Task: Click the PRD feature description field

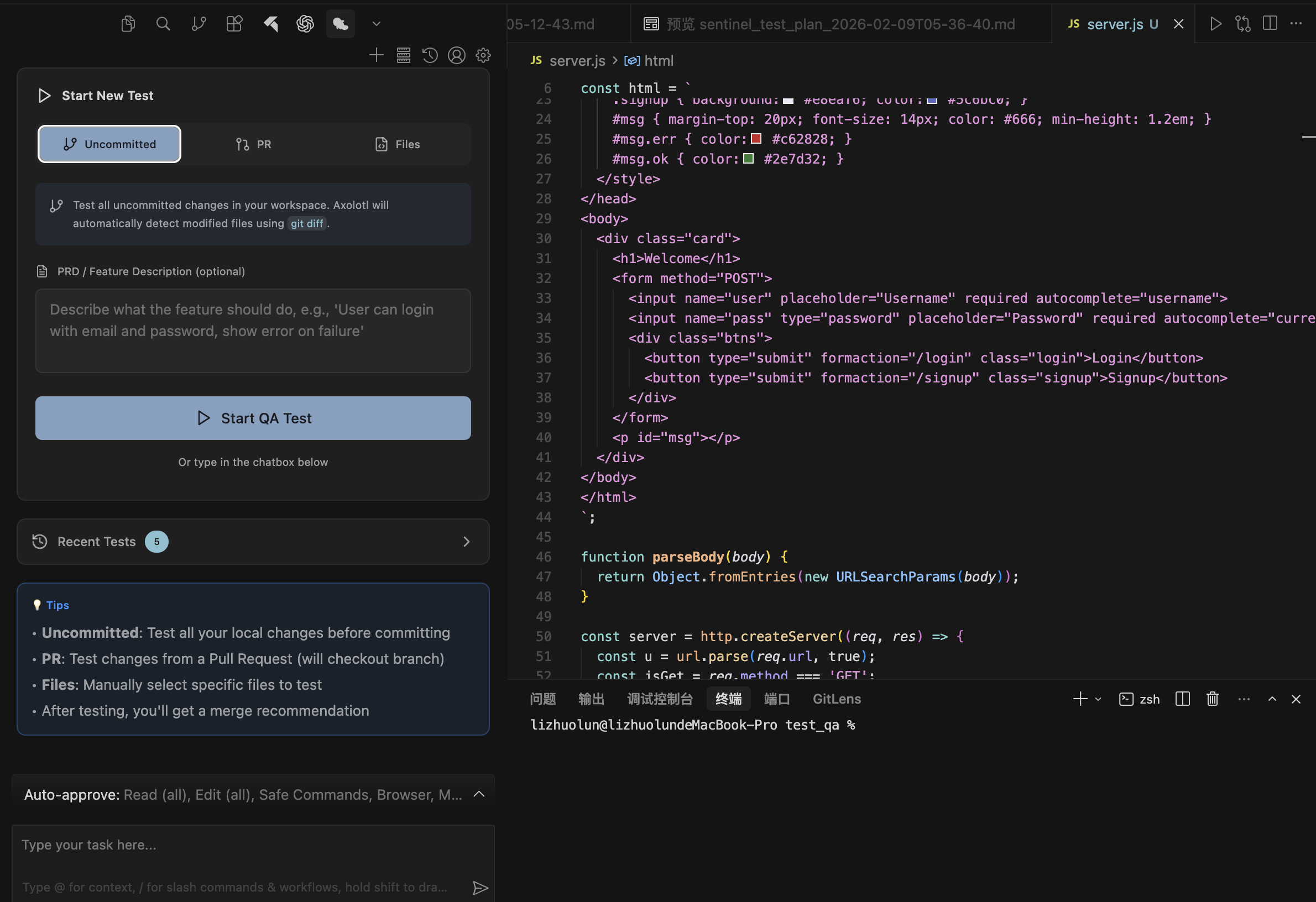Action: pos(253,331)
